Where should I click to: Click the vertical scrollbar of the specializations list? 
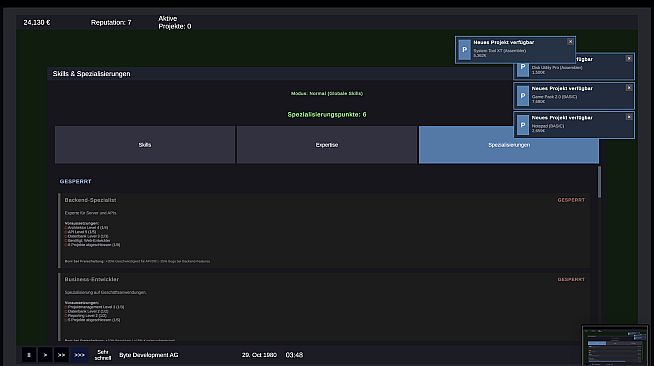pyautogui.click(x=599, y=182)
